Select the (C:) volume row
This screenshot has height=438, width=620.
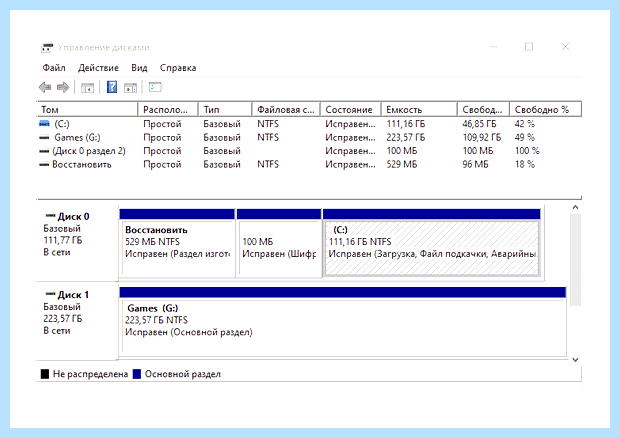tap(309, 124)
